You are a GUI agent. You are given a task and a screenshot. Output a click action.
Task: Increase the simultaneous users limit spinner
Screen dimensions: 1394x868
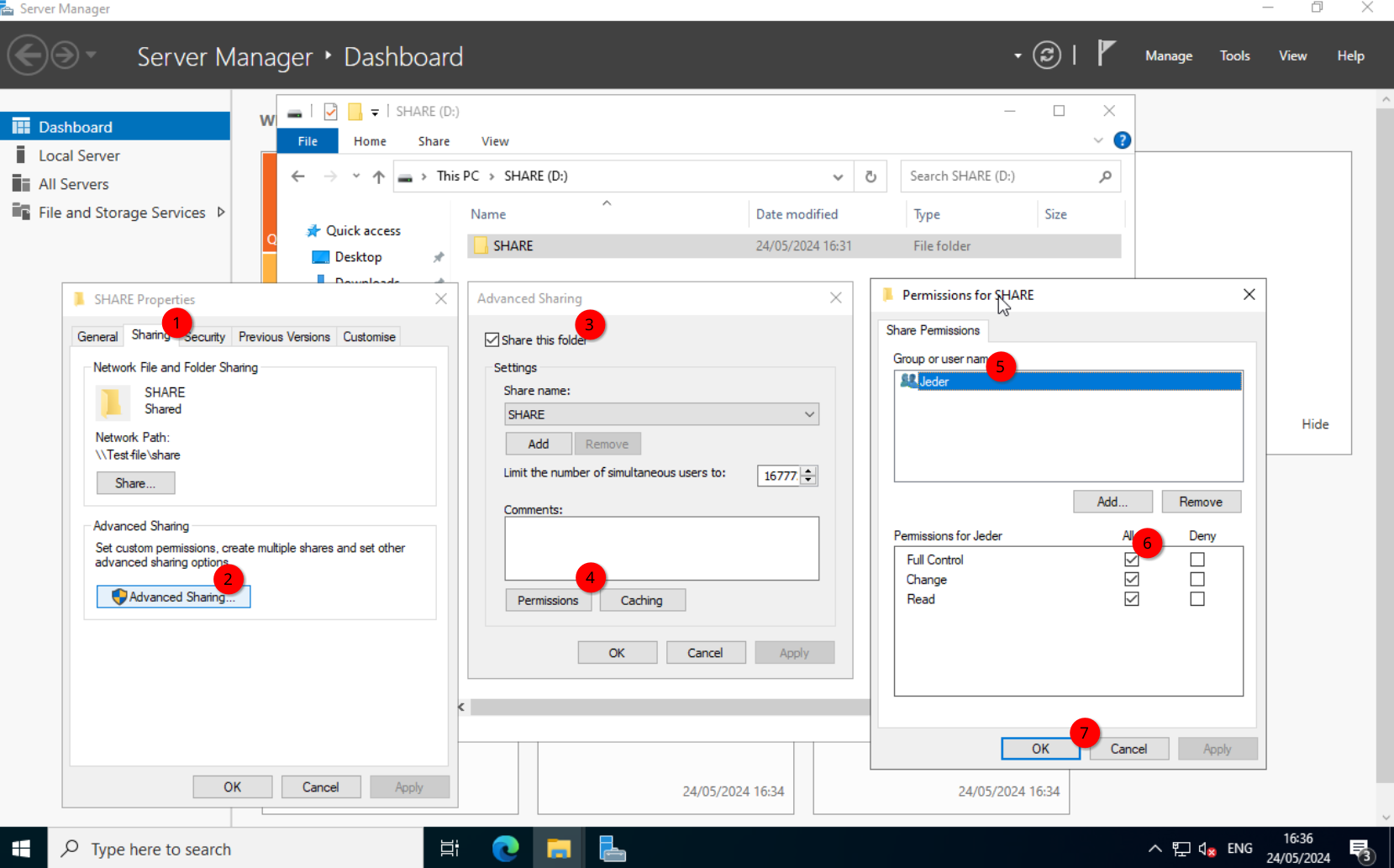808,471
